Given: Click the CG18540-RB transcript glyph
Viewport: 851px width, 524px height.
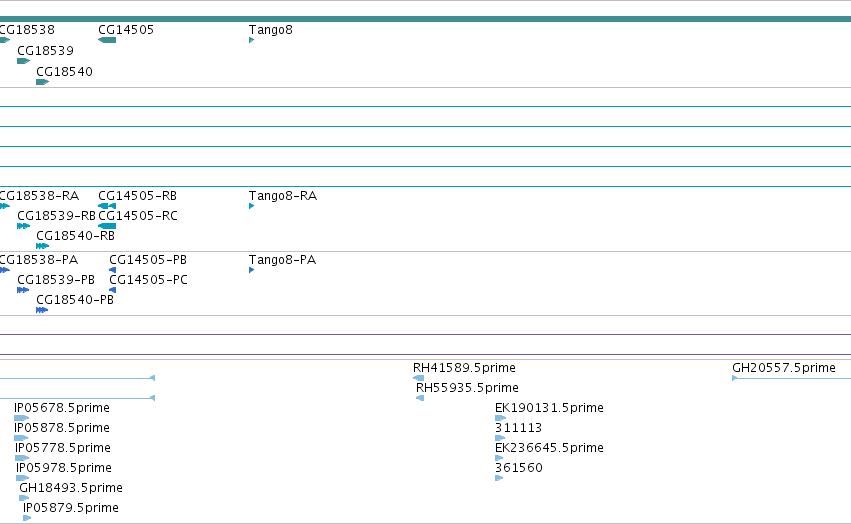Looking at the screenshot, I should pyautogui.click(x=42, y=247).
